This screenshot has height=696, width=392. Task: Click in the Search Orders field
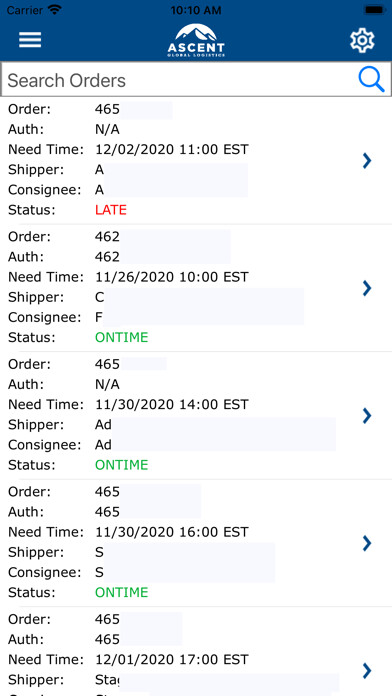point(196,80)
